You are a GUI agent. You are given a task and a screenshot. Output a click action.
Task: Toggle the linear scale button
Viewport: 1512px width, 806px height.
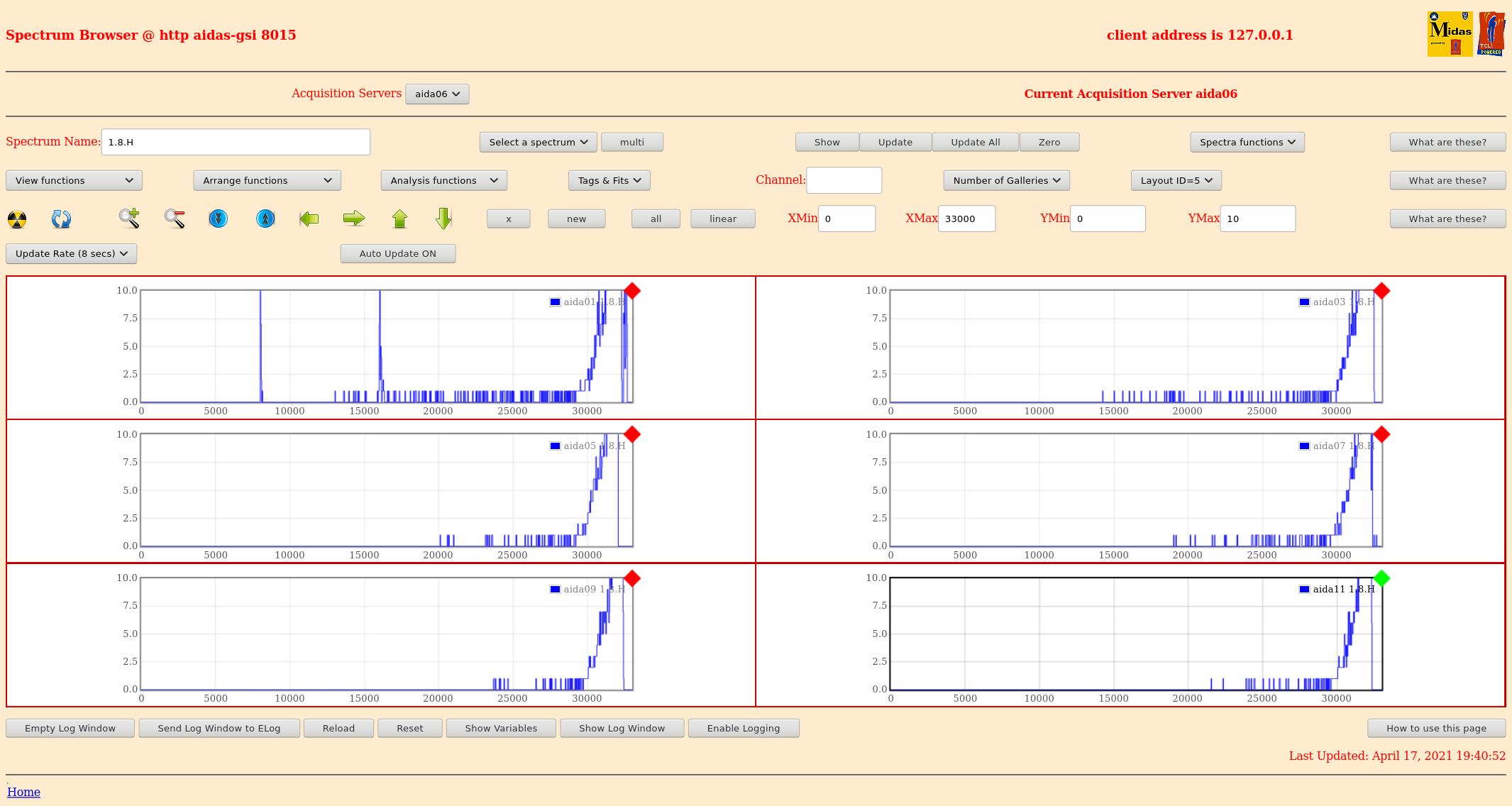pos(722,219)
